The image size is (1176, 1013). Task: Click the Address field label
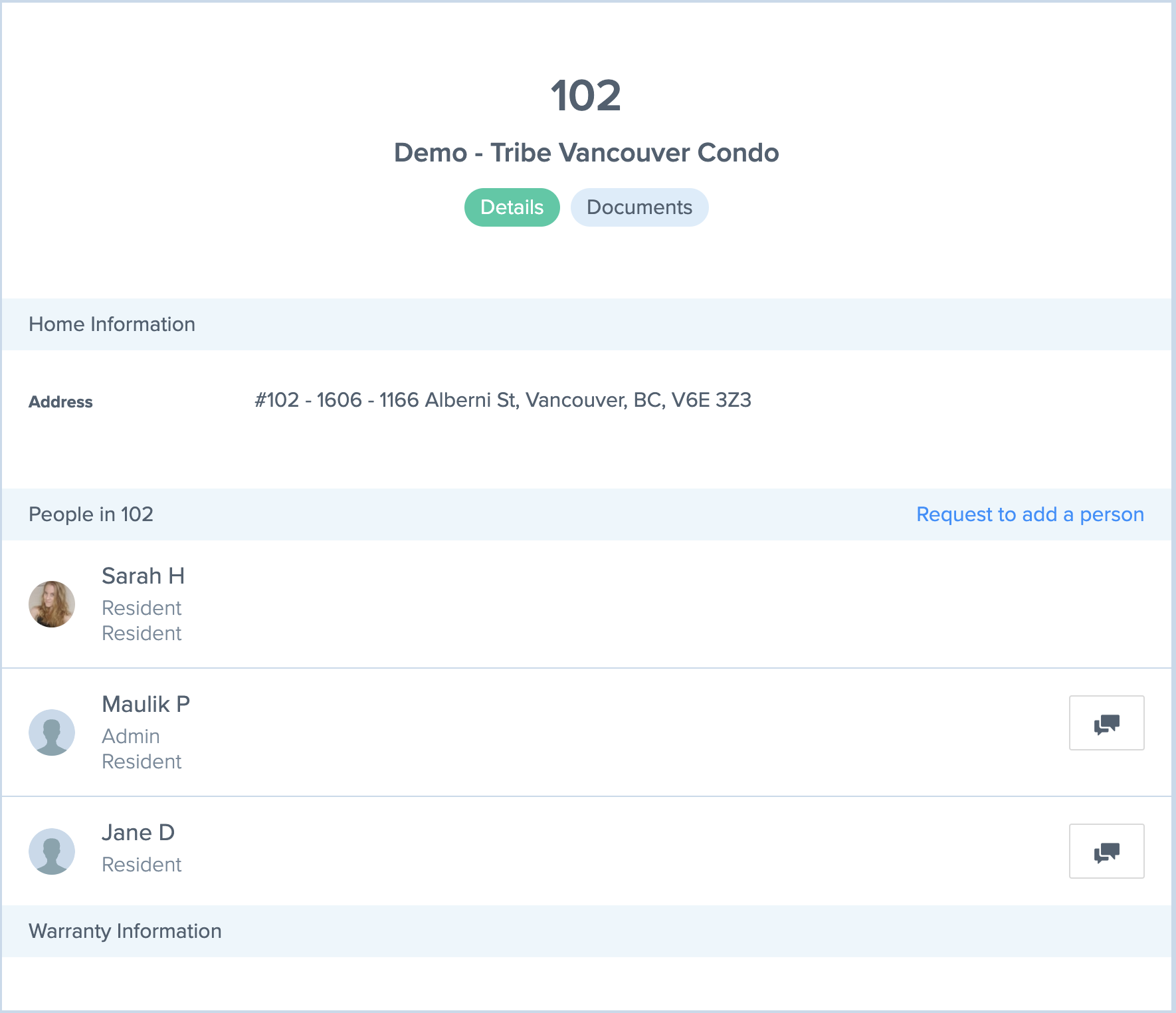pyautogui.click(x=60, y=402)
